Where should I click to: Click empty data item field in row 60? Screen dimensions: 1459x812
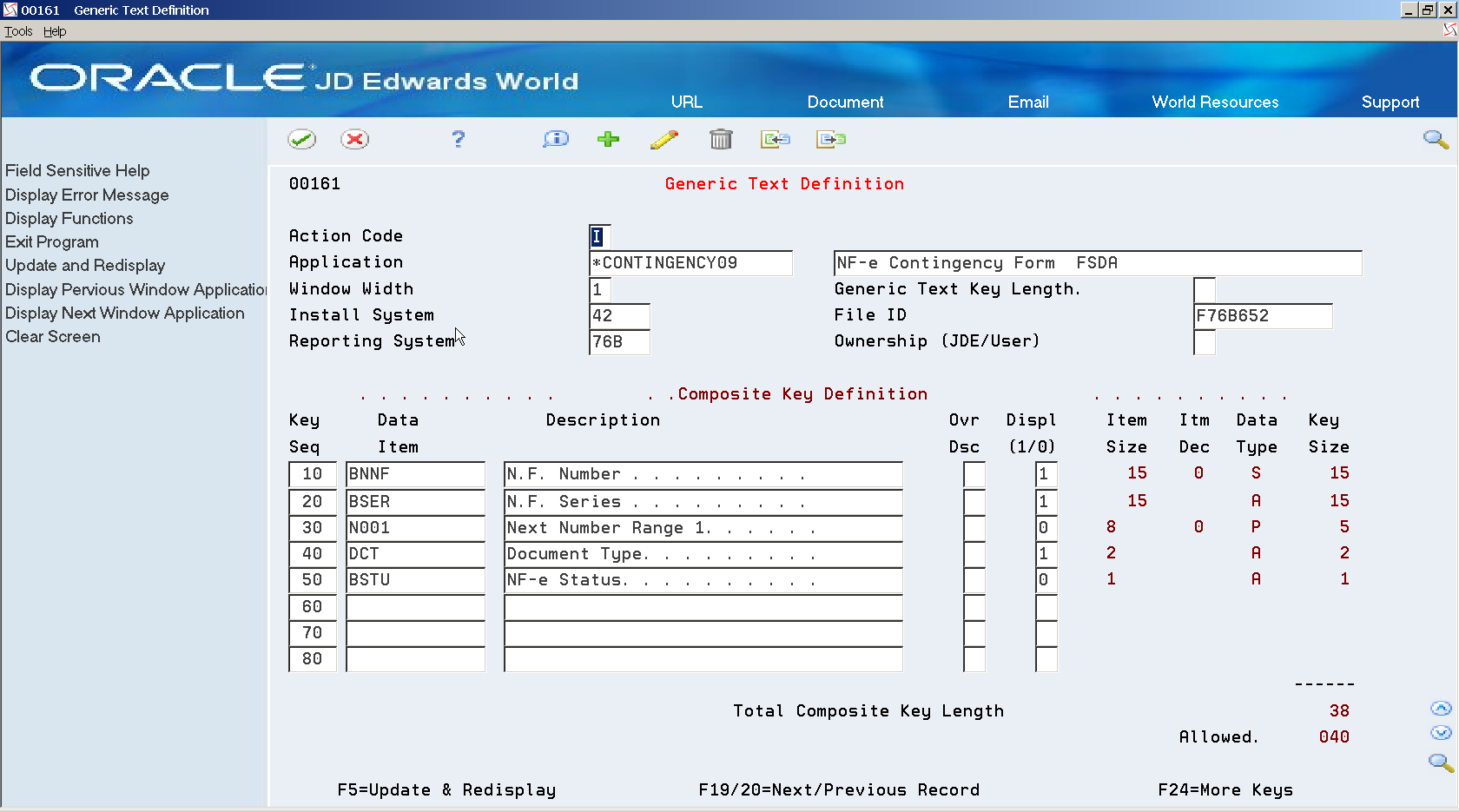pos(415,607)
